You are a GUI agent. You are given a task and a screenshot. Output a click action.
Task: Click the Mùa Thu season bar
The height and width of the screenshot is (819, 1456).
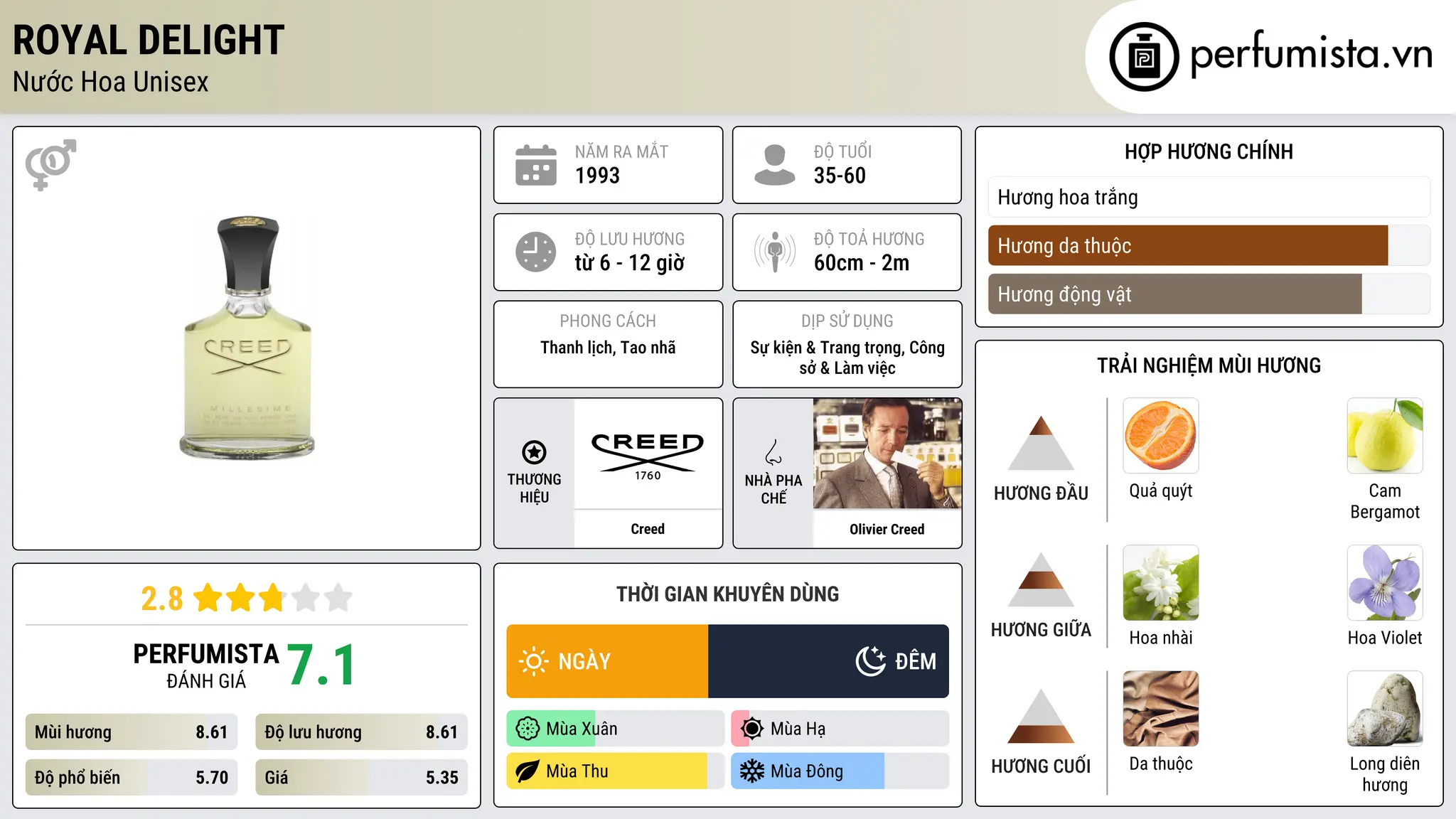pyautogui.click(x=616, y=771)
